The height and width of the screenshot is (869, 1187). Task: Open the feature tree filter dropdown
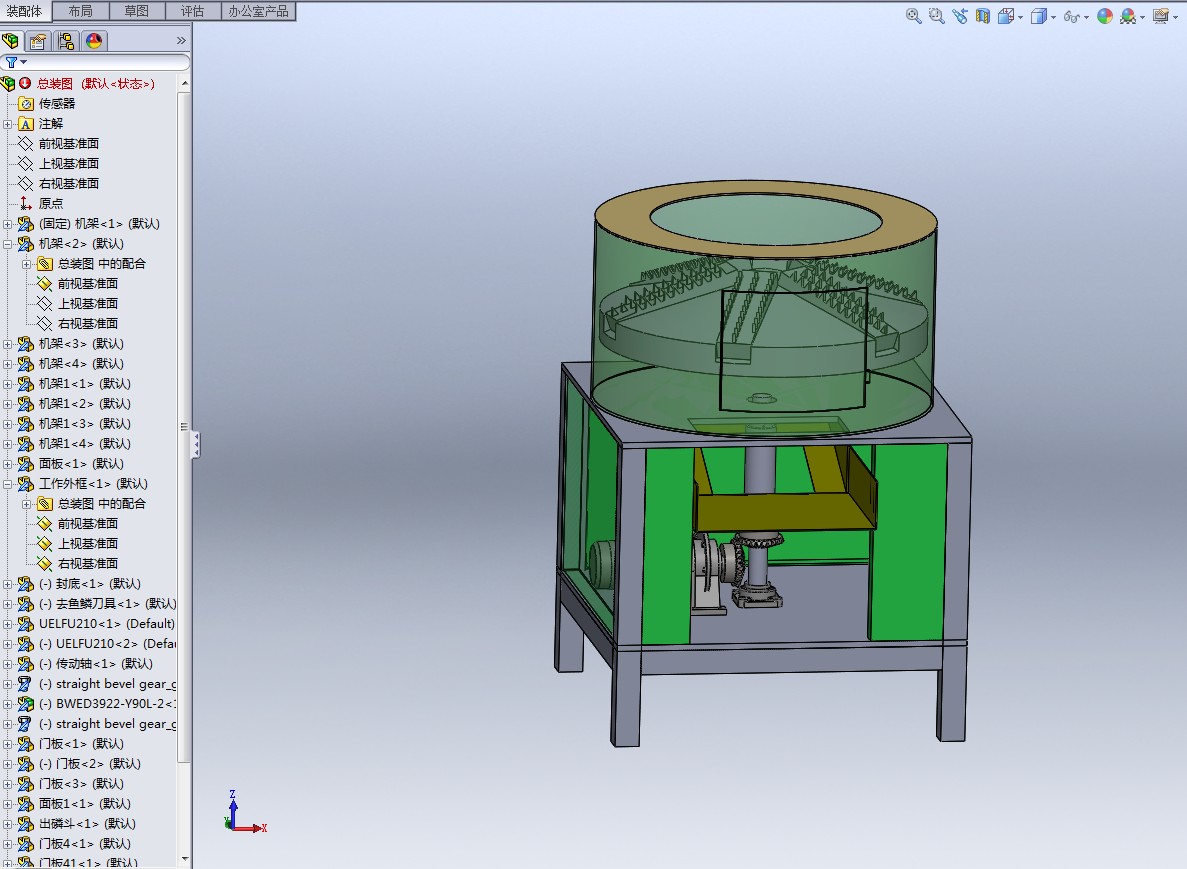[x=16, y=62]
